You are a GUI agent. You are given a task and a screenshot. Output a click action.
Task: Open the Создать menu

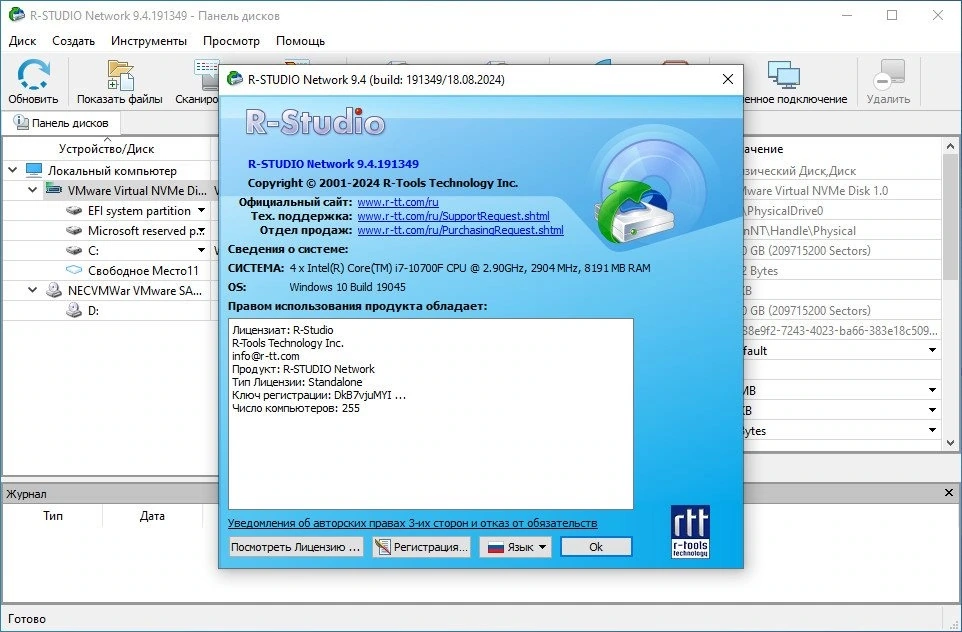click(74, 41)
